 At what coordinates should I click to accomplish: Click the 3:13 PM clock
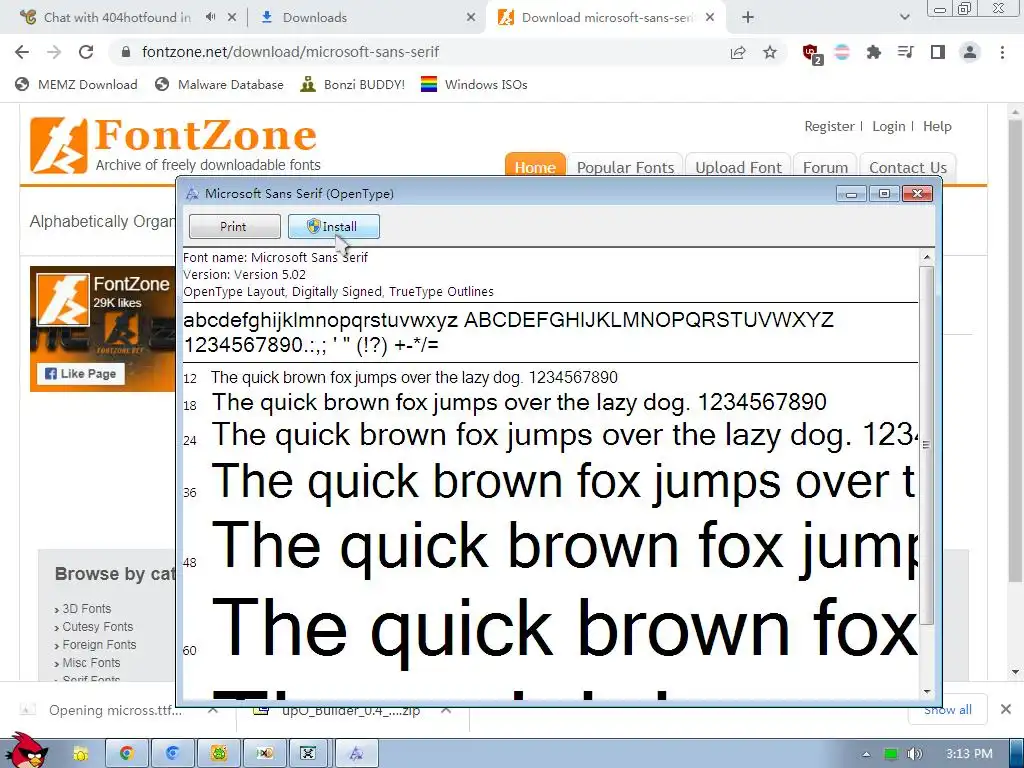[969, 754]
